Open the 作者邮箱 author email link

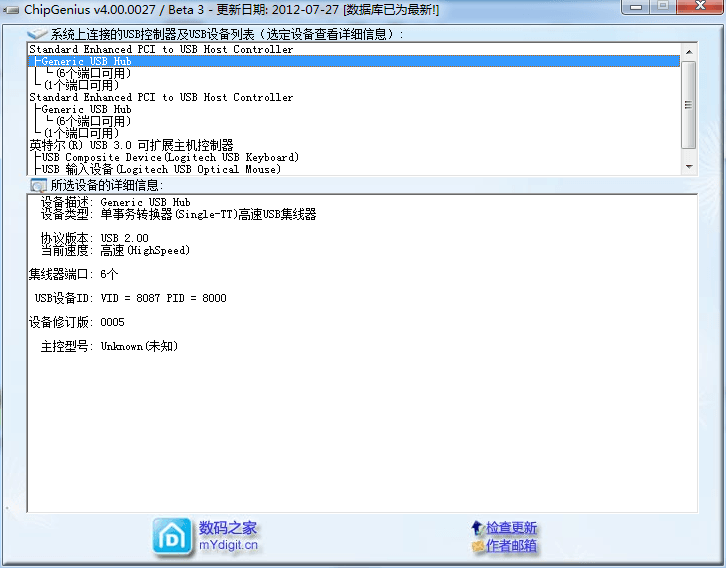[511, 546]
